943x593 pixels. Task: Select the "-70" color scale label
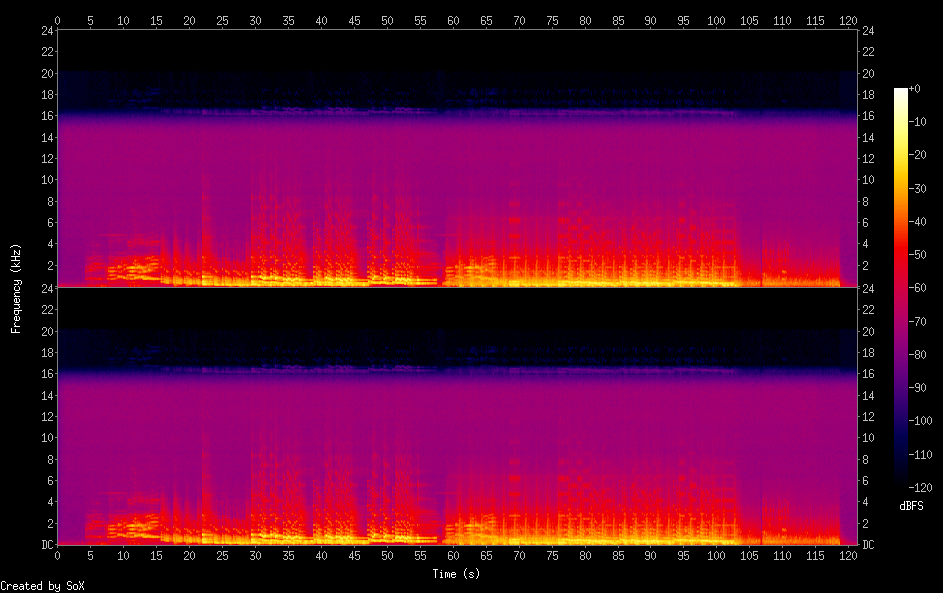[917, 321]
